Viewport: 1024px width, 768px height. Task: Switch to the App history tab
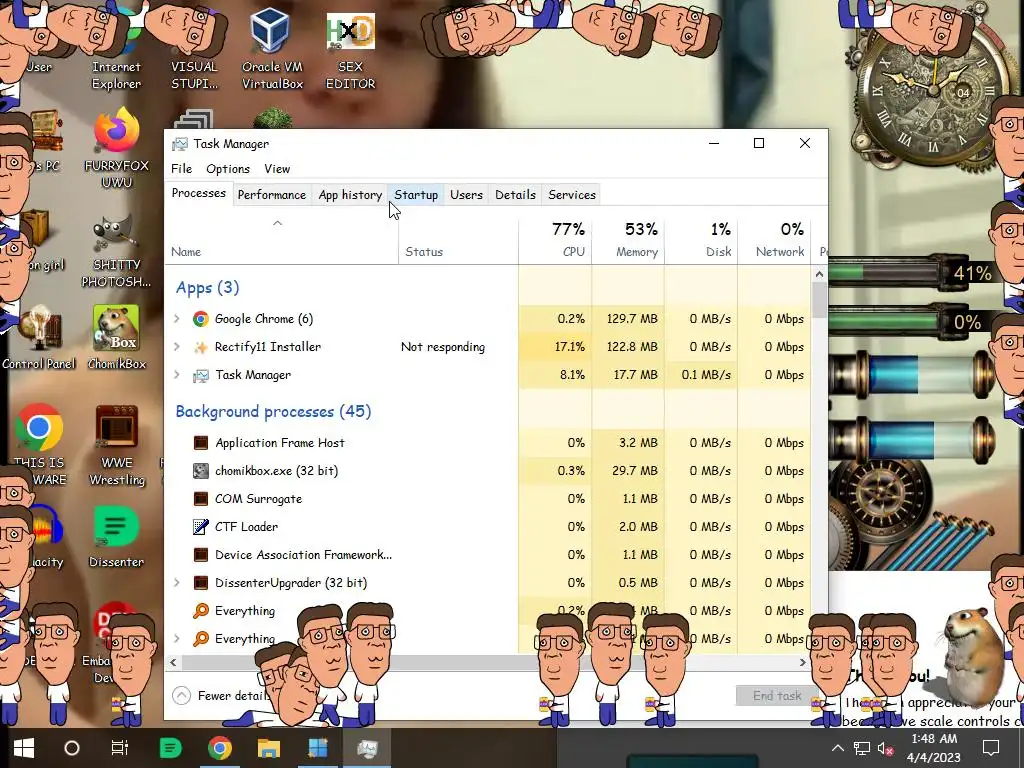pos(350,195)
